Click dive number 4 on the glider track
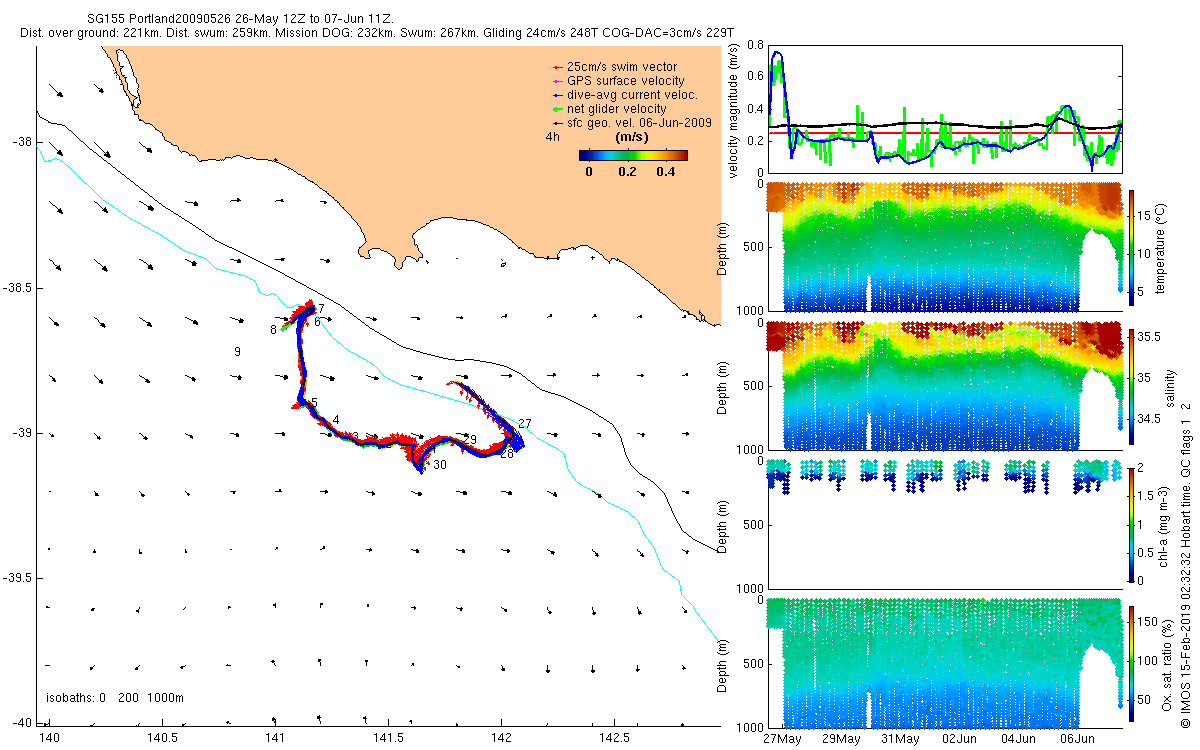The image size is (1200, 750). 336,420
